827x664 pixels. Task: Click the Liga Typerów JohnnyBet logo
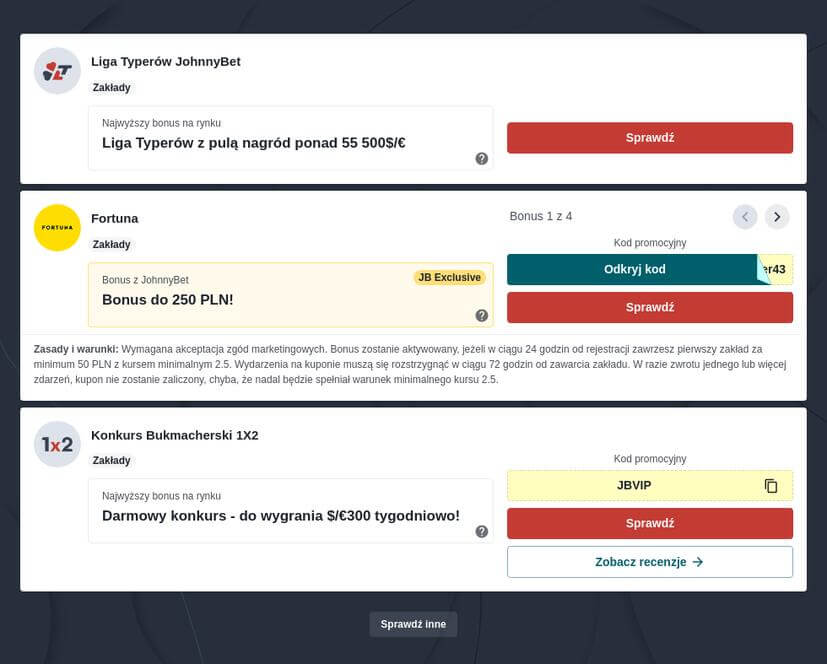point(57,71)
